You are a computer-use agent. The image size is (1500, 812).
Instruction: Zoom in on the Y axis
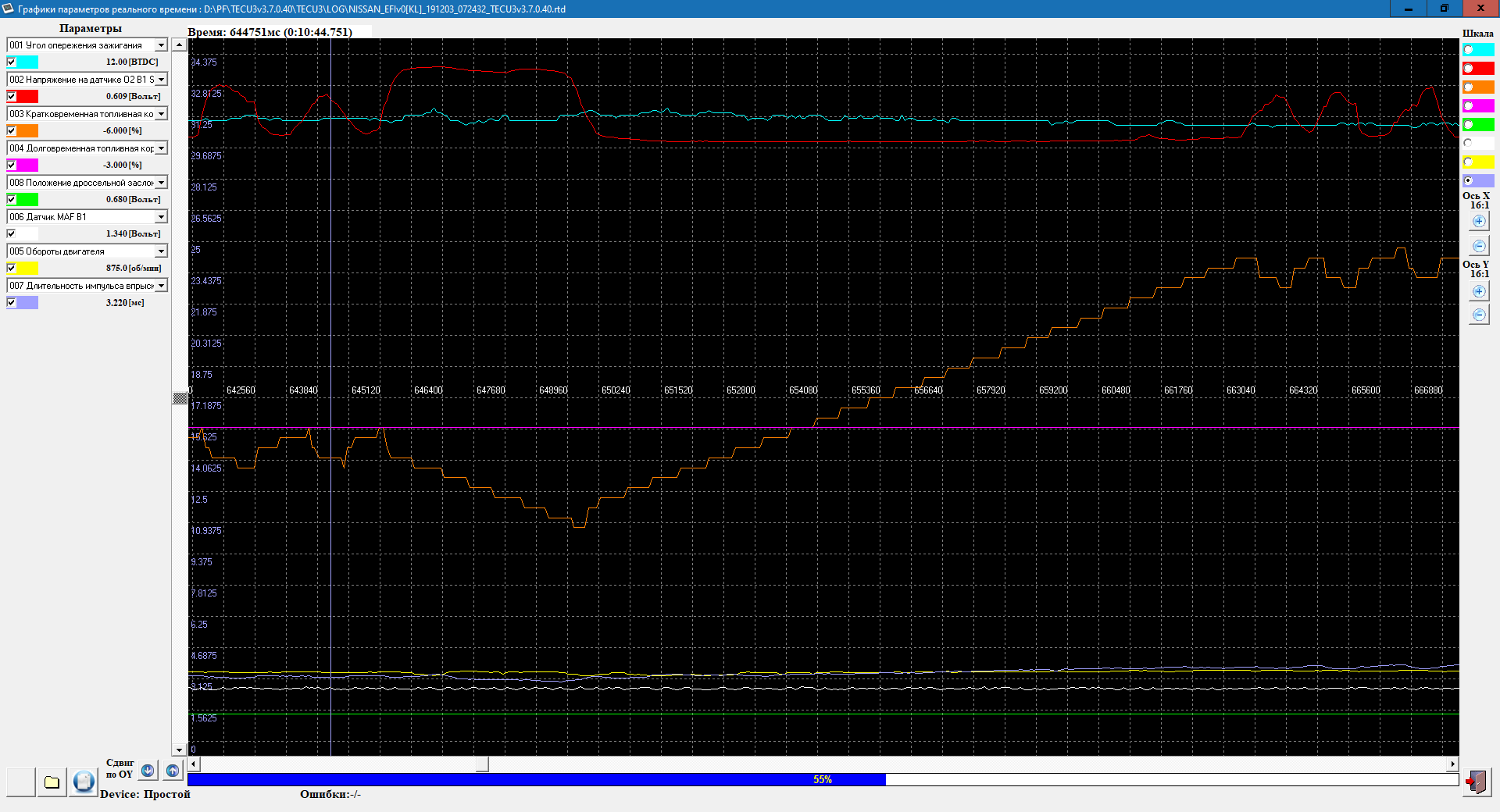point(1479,291)
